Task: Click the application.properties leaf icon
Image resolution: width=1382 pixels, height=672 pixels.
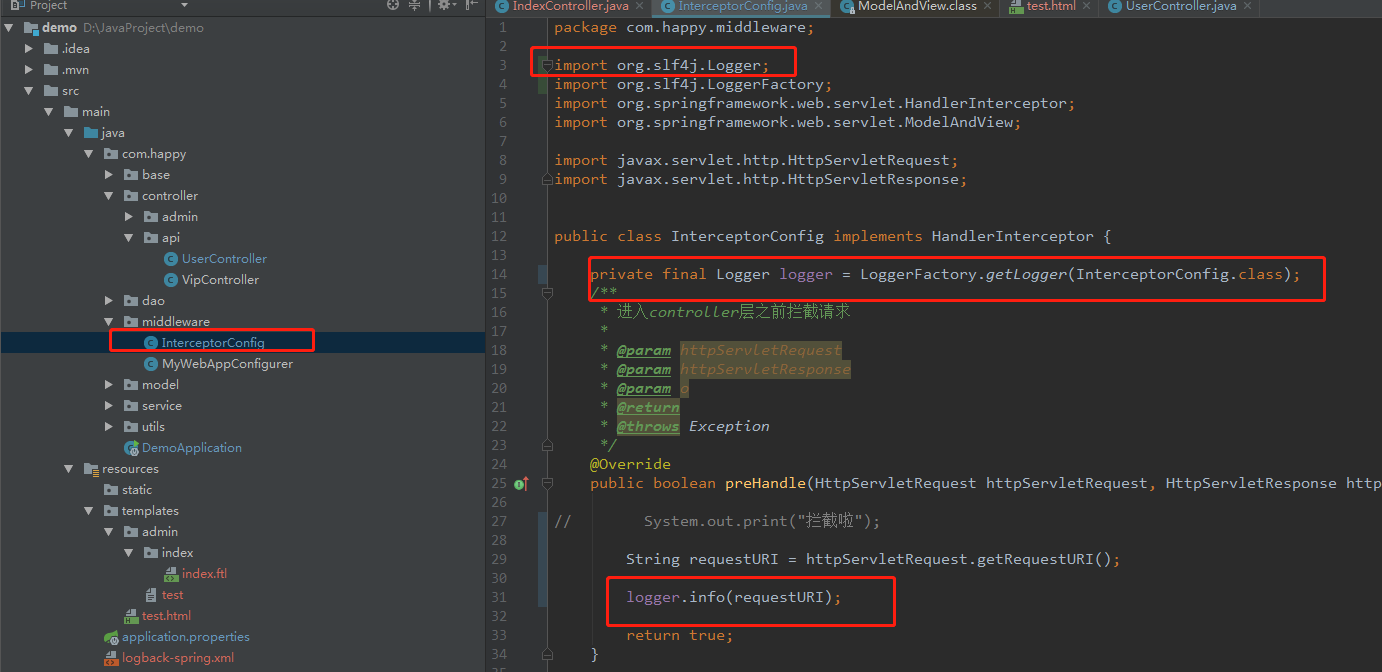Action: tap(111, 637)
